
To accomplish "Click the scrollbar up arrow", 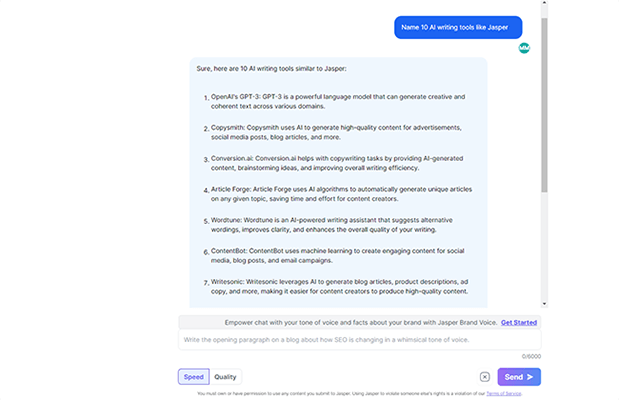I will point(544,5).
